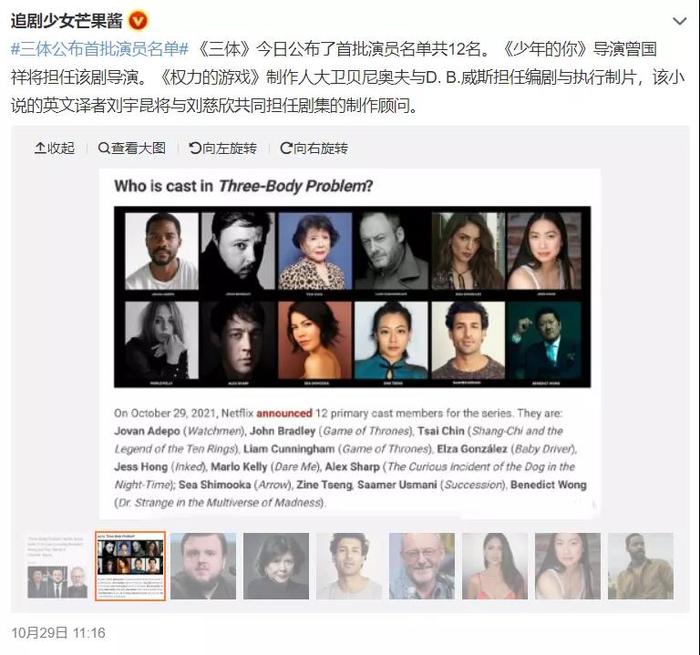
Task: Open the 追剧少女芒果酱 user profile
Action: coord(66,21)
